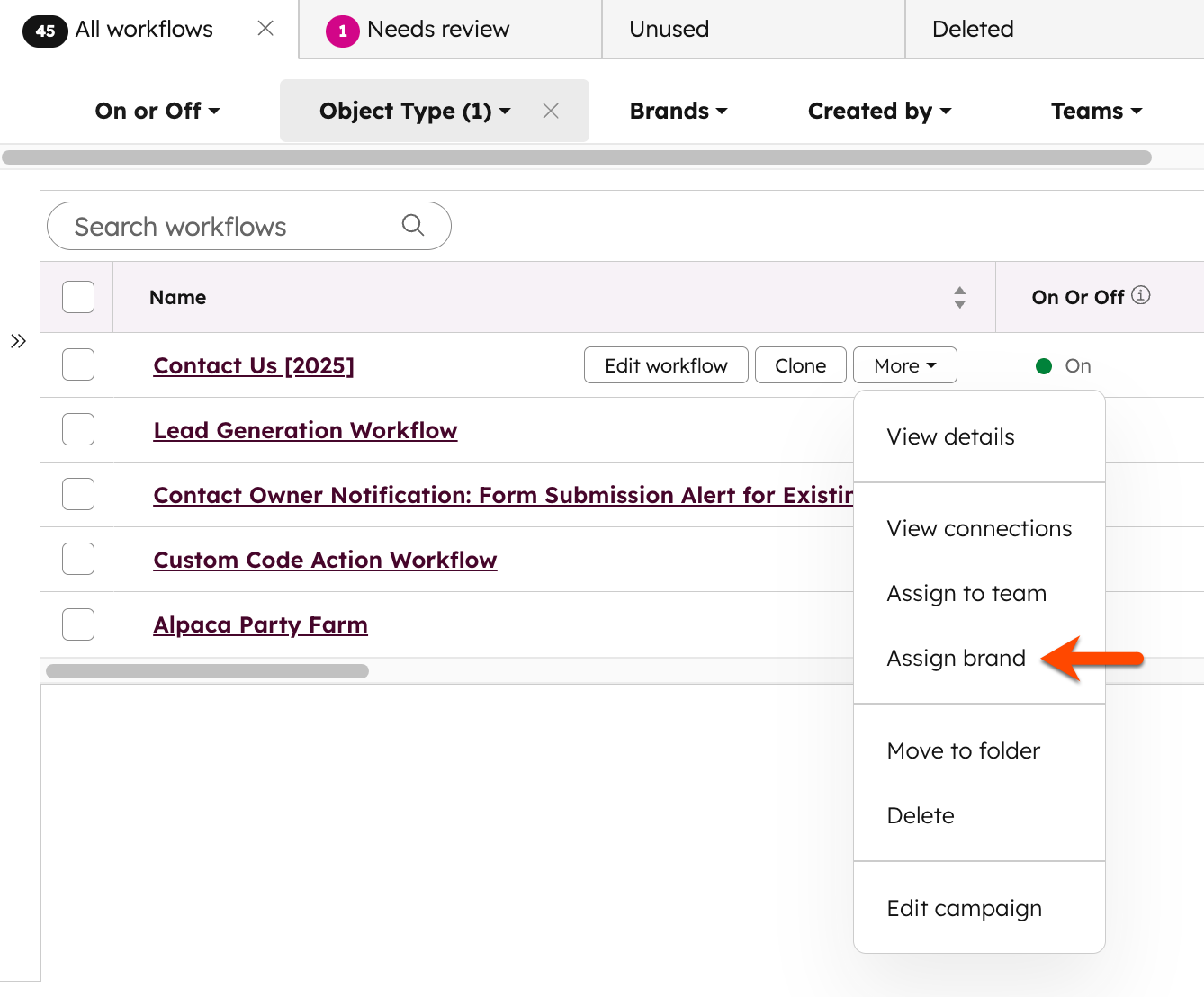The height and width of the screenshot is (997, 1204).
Task: Click the Edit workflow button
Action: 666,364
